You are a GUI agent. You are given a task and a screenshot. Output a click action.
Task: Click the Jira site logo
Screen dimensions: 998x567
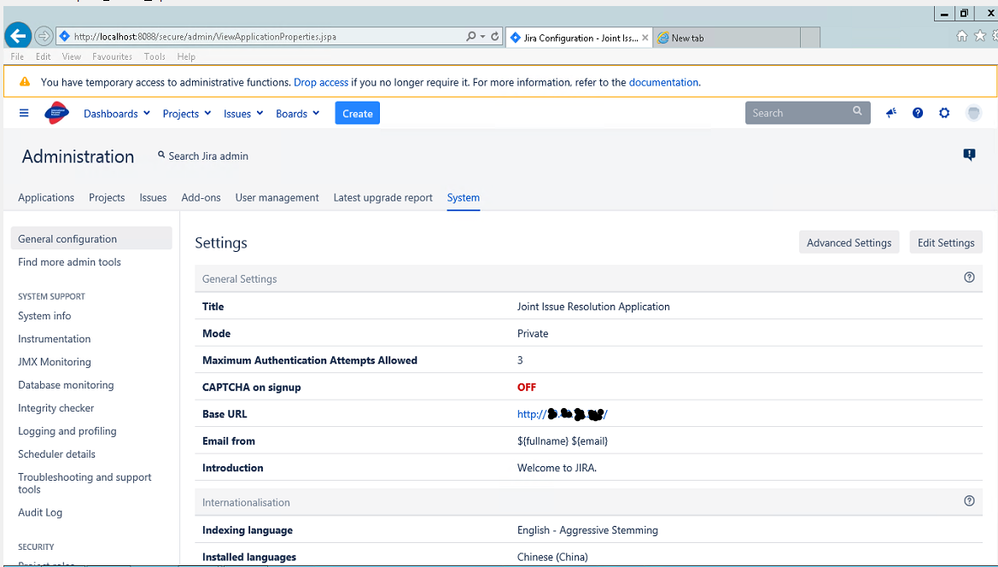(x=57, y=113)
